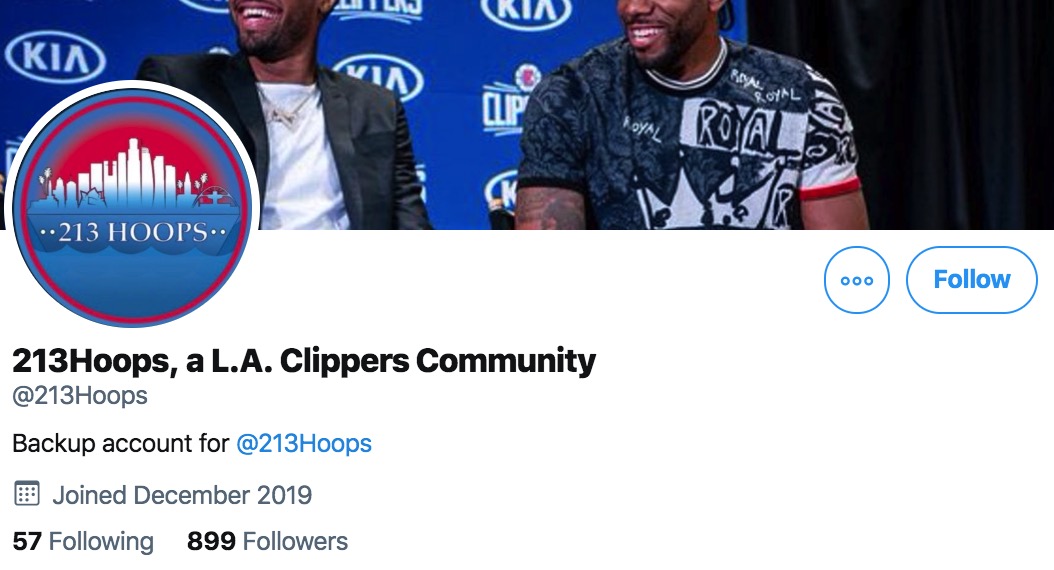This screenshot has height=570, width=1054.
Task: Click the gray @213Hoops handle under name
Action: 80,396
